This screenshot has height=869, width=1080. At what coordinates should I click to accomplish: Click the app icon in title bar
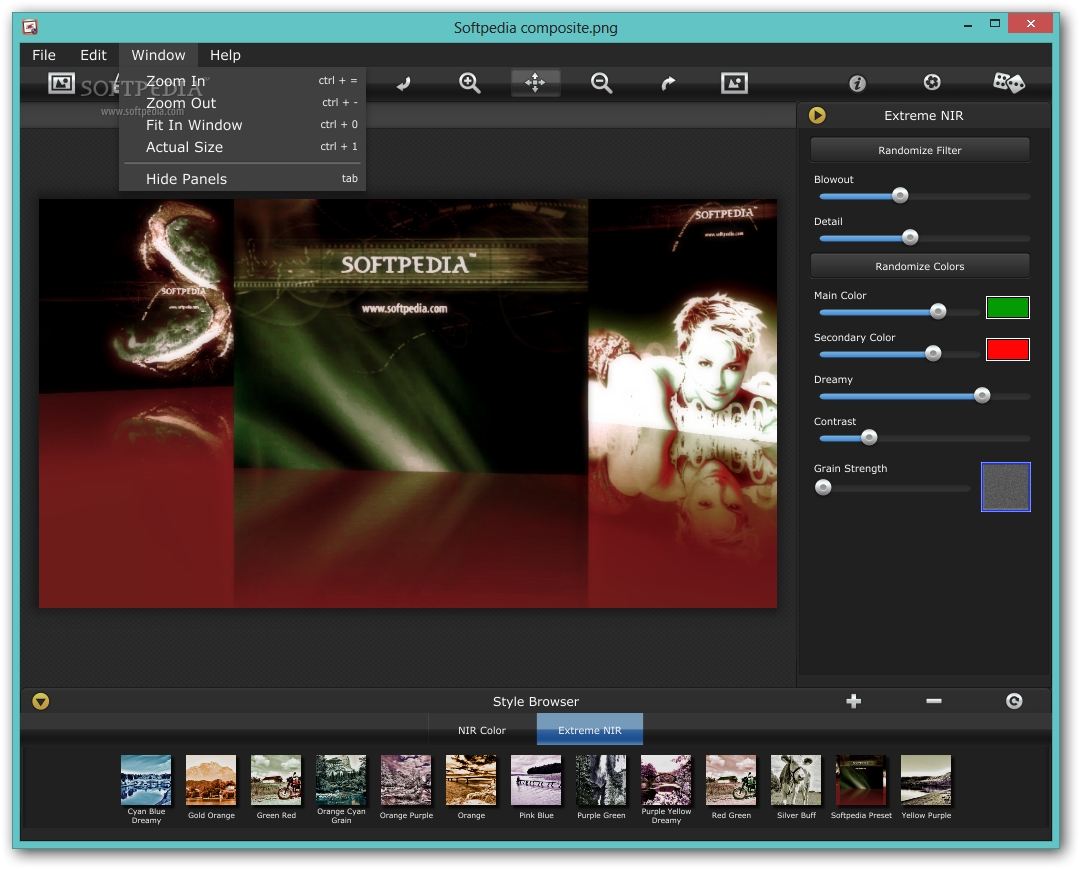pos(30,28)
